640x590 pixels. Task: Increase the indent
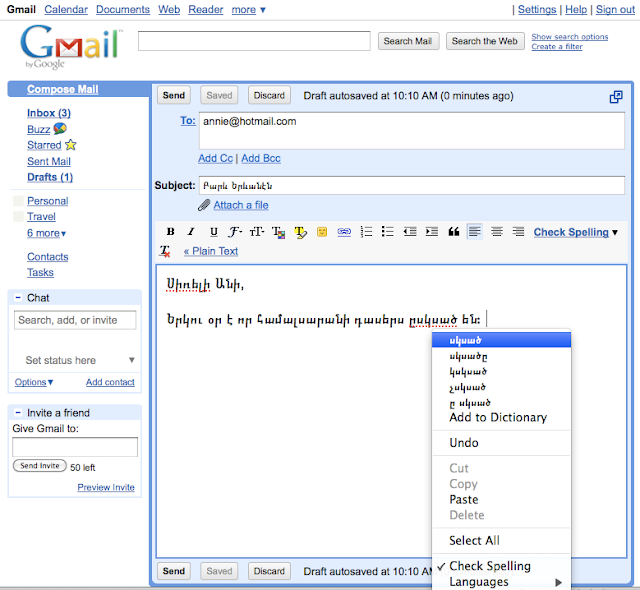click(x=431, y=232)
